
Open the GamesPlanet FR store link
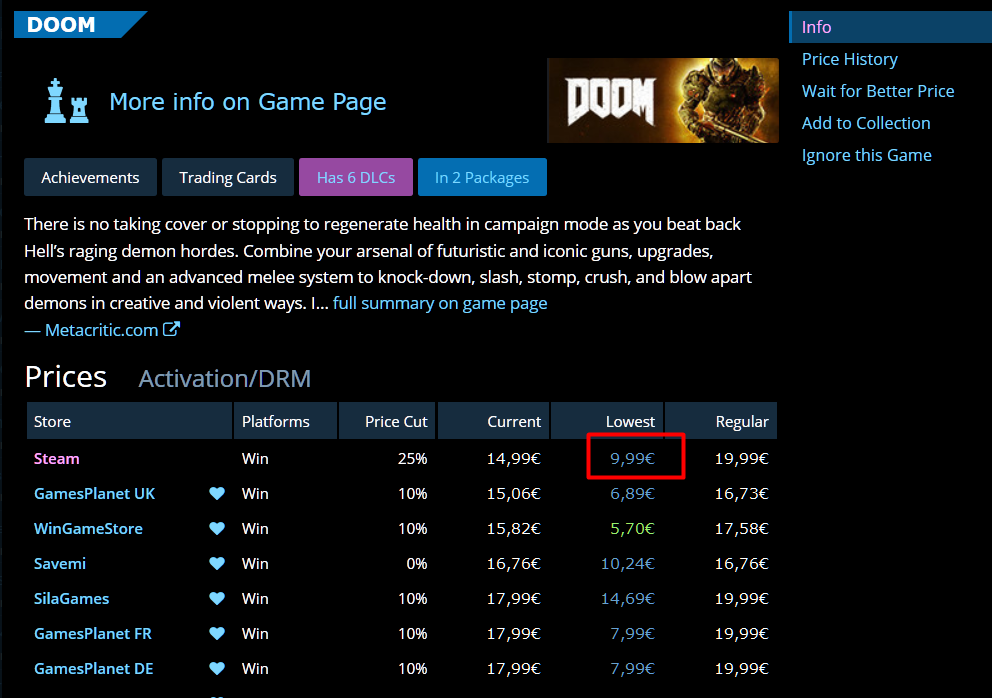92,633
